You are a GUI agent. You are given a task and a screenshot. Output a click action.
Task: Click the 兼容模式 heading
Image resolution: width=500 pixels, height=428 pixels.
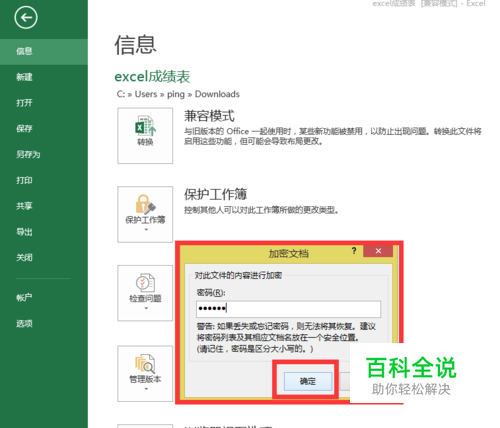tap(209, 116)
